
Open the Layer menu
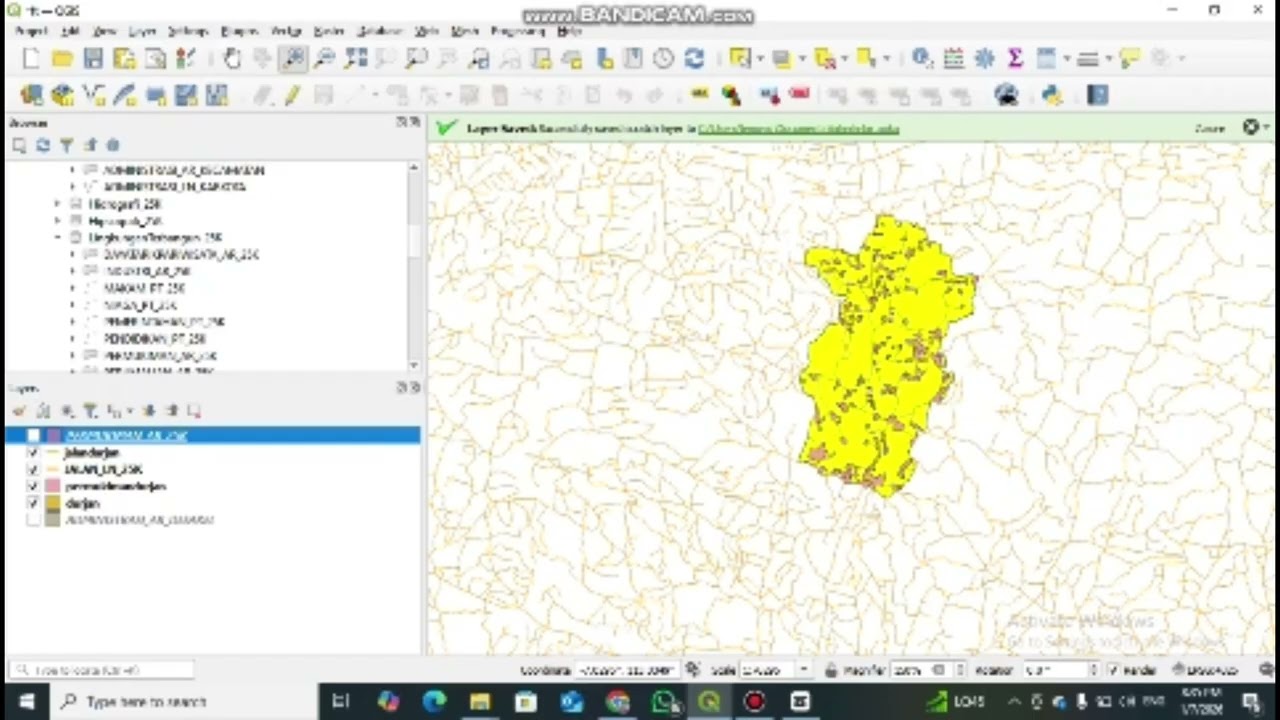tap(142, 31)
